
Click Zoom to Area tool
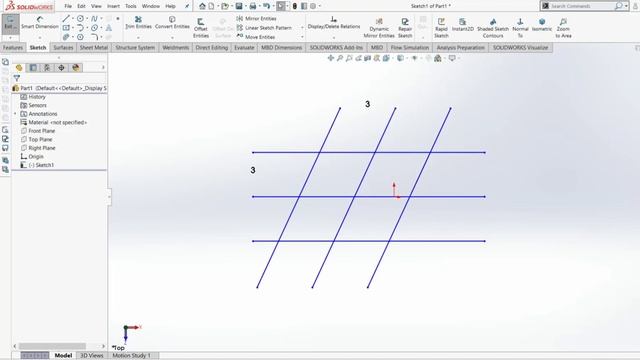pos(563,28)
